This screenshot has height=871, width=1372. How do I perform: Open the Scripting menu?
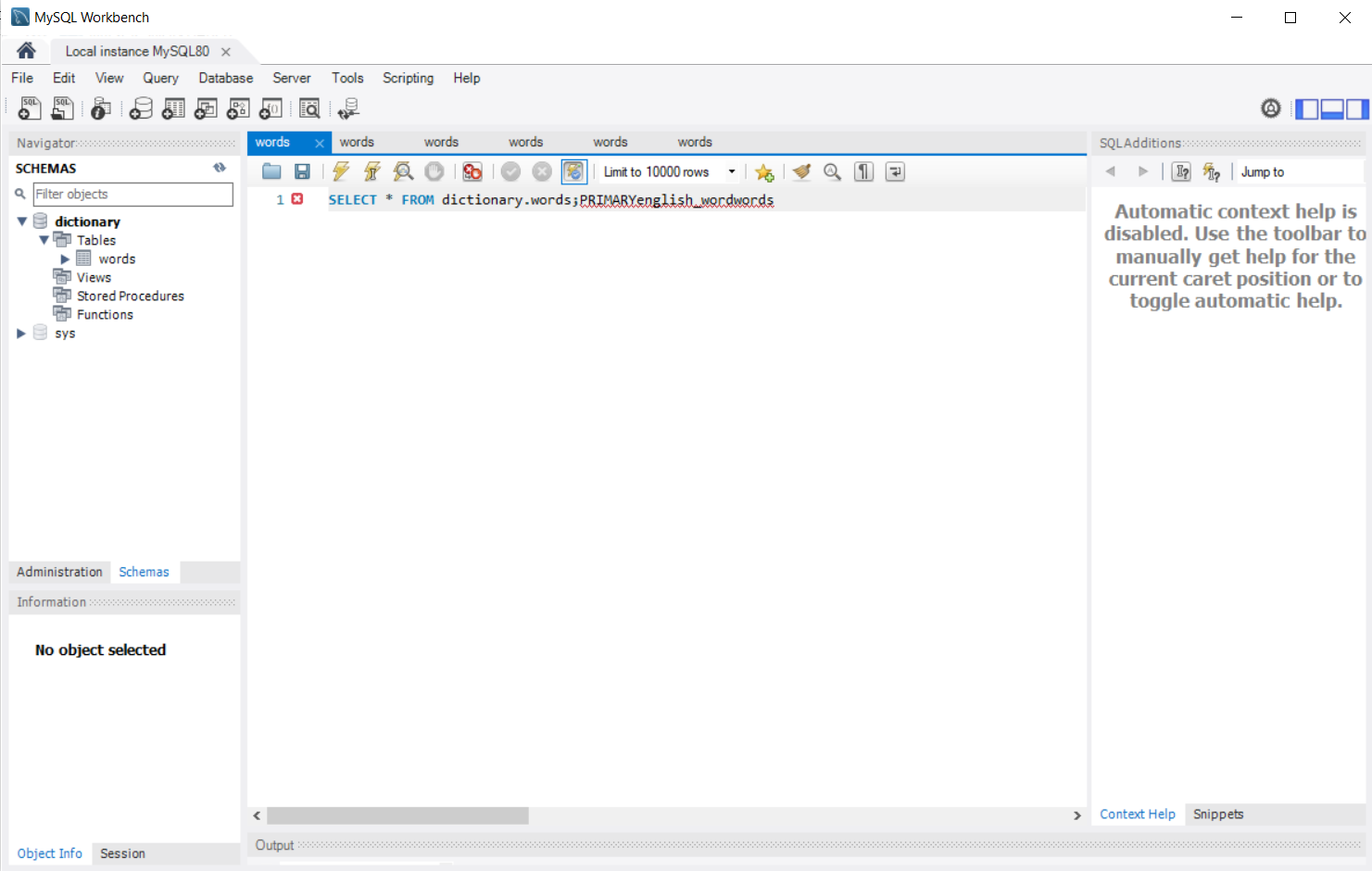pyautogui.click(x=408, y=78)
